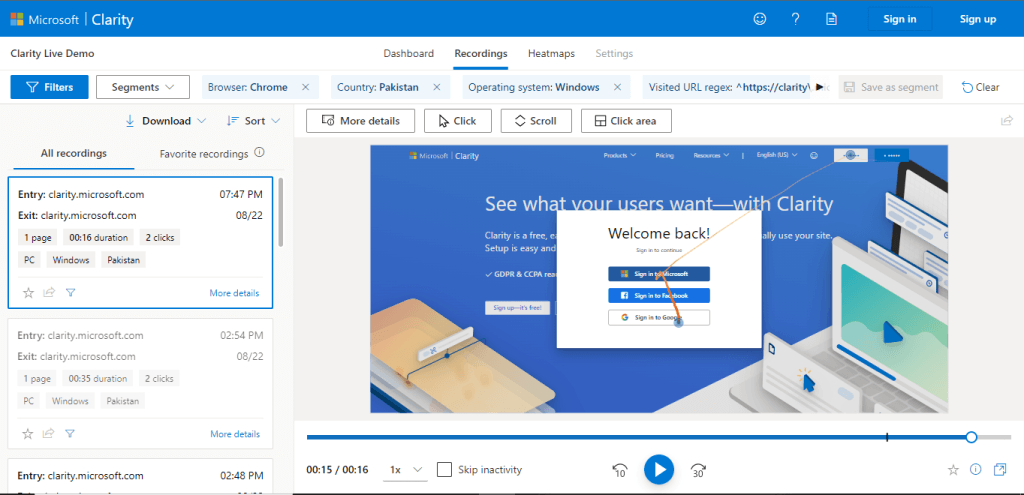Click the recordings list scrollbar
This screenshot has height=495, width=1024.
[x=281, y=212]
